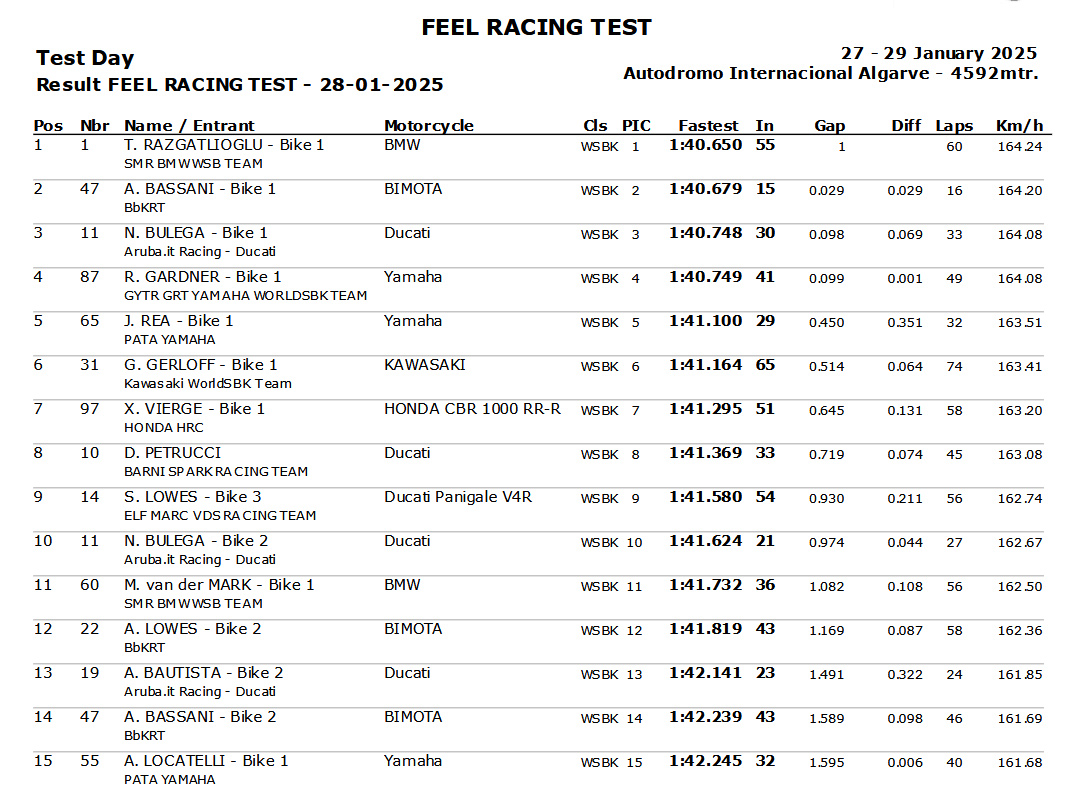
Task: Select N. BULEGA - Bike 1 row
Action: click(538, 241)
